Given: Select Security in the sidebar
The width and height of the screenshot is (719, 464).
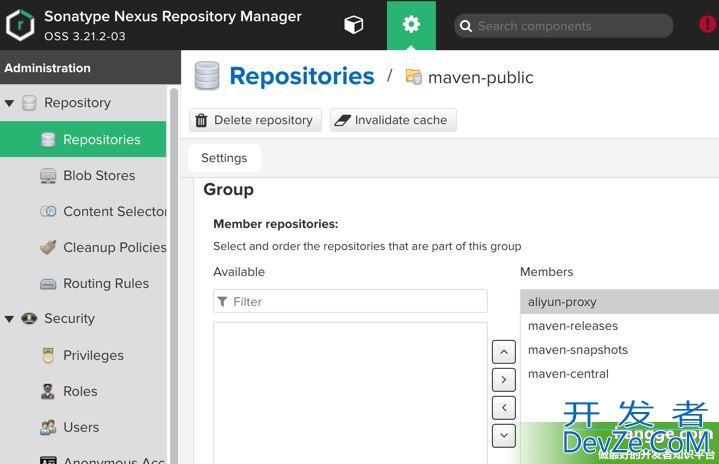Looking at the screenshot, I should (69, 318).
